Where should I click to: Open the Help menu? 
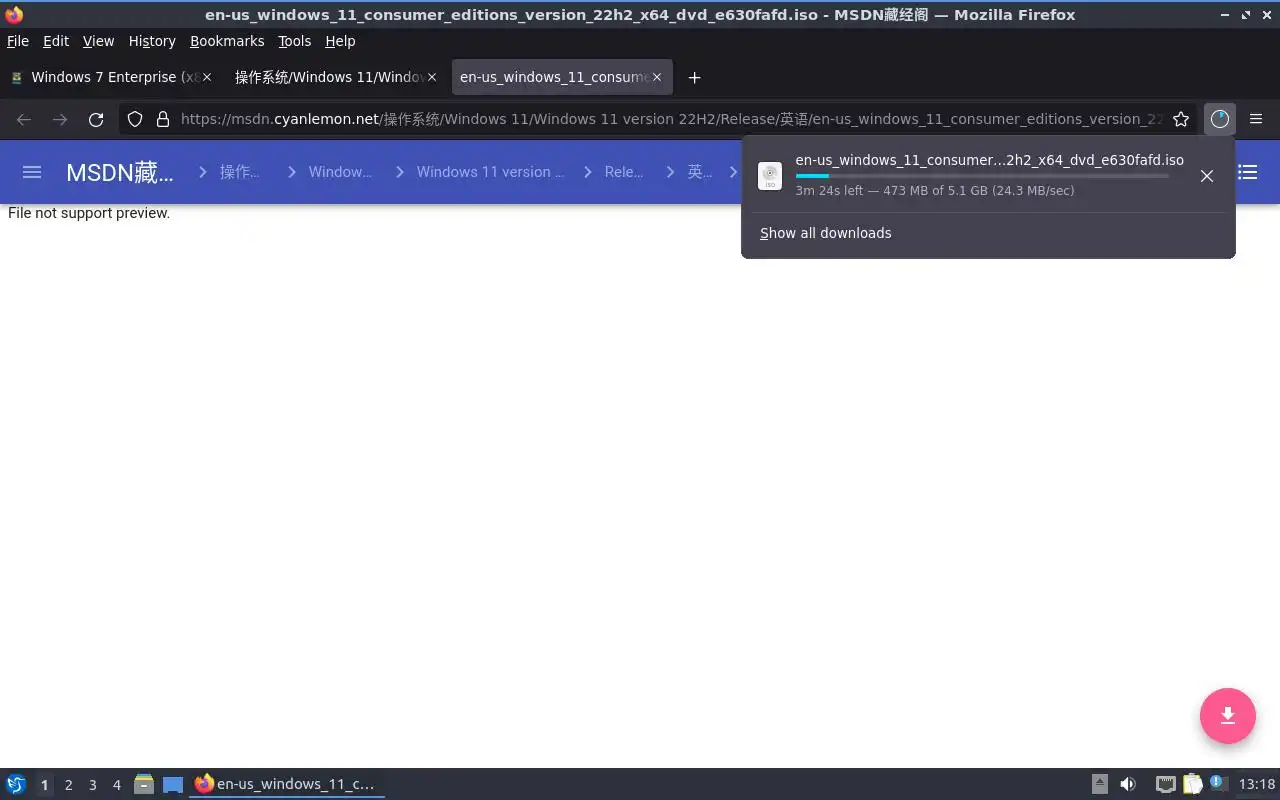click(340, 41)
